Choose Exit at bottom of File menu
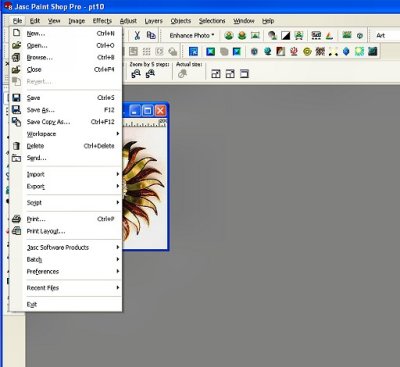 [x=66, y=304]
